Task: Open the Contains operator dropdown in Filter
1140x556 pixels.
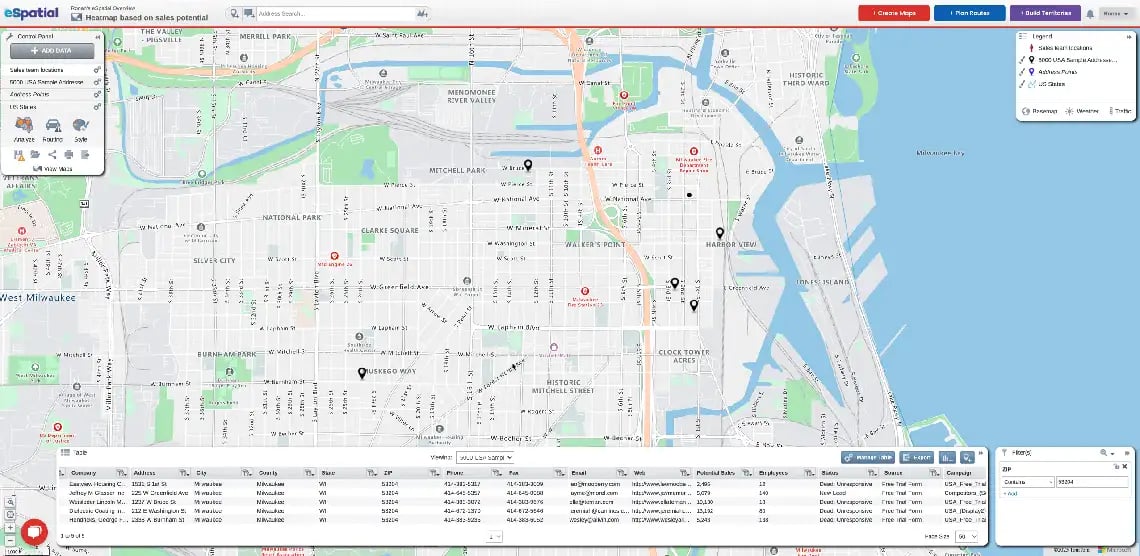Action: (x=1027, y=481)
